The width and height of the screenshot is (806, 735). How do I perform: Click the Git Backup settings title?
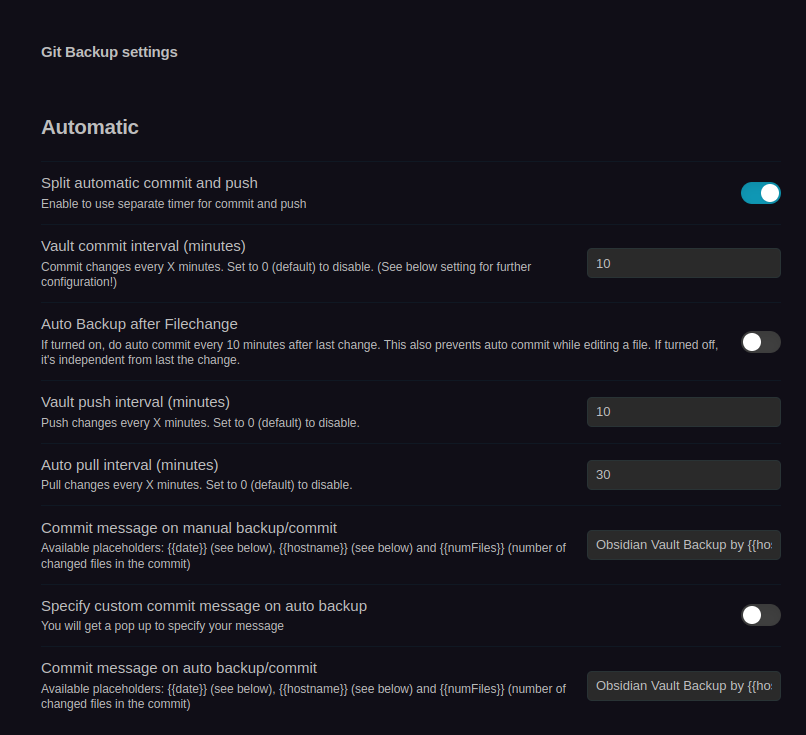pyautogui.click(x=109, y=52)
